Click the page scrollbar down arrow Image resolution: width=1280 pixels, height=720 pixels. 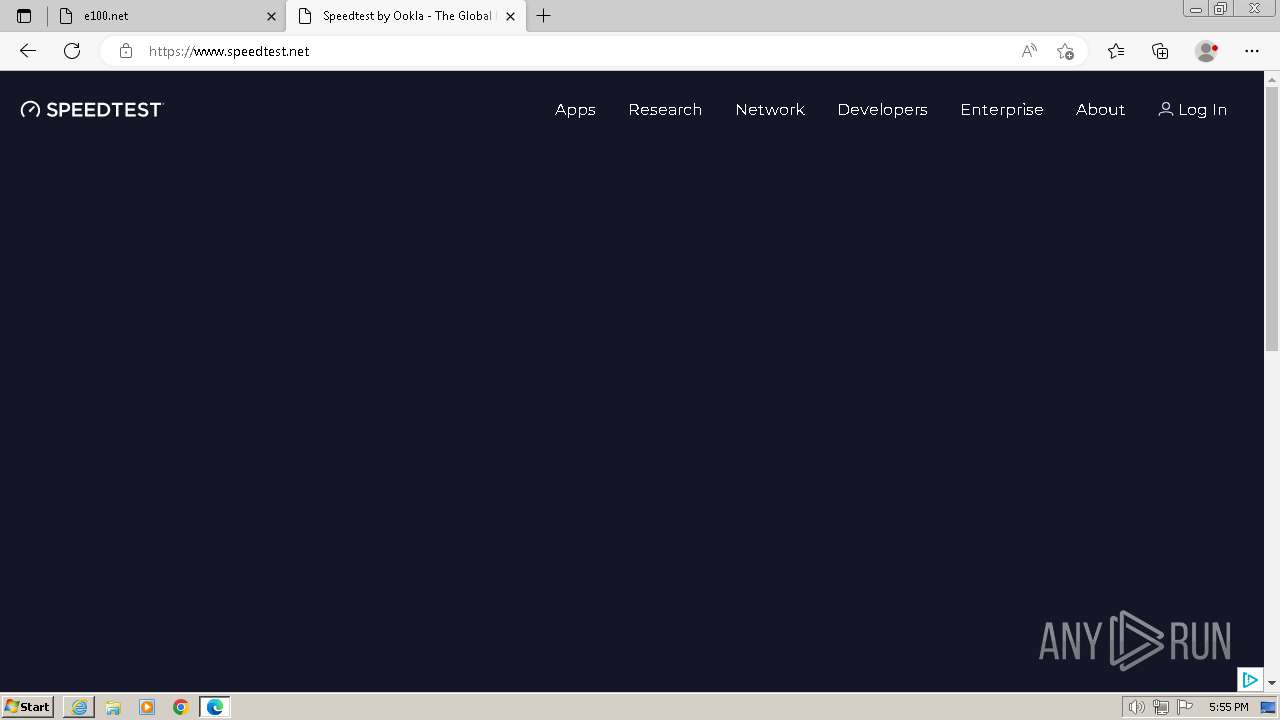click(x=1272, y=683)
